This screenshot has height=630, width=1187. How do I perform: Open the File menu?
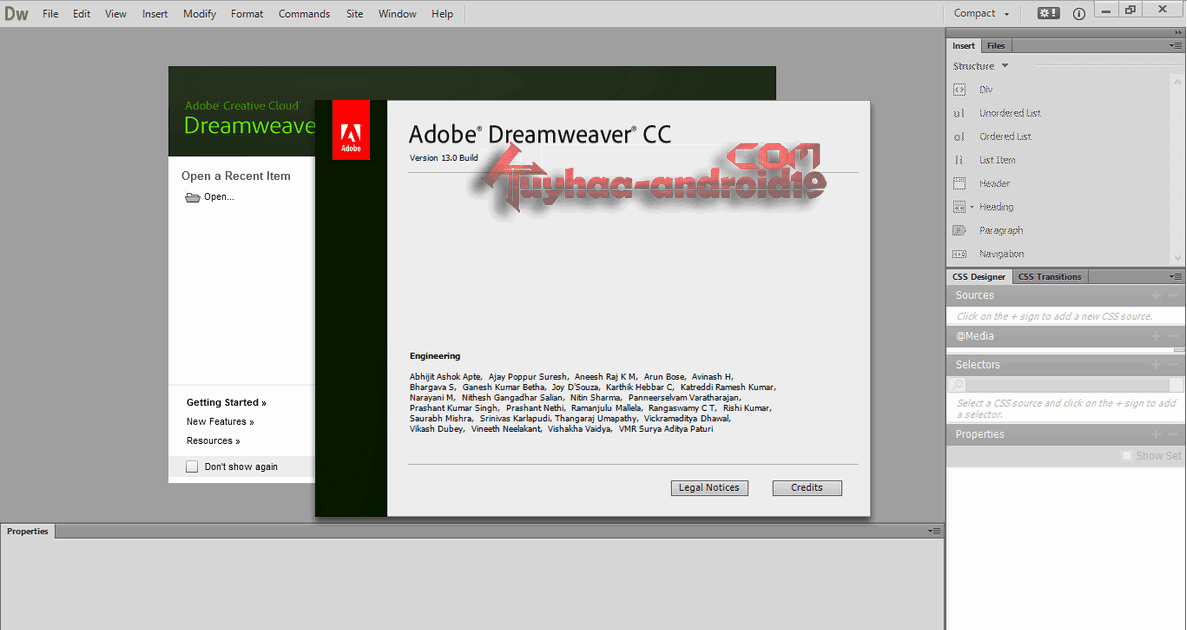click(50, 14)
